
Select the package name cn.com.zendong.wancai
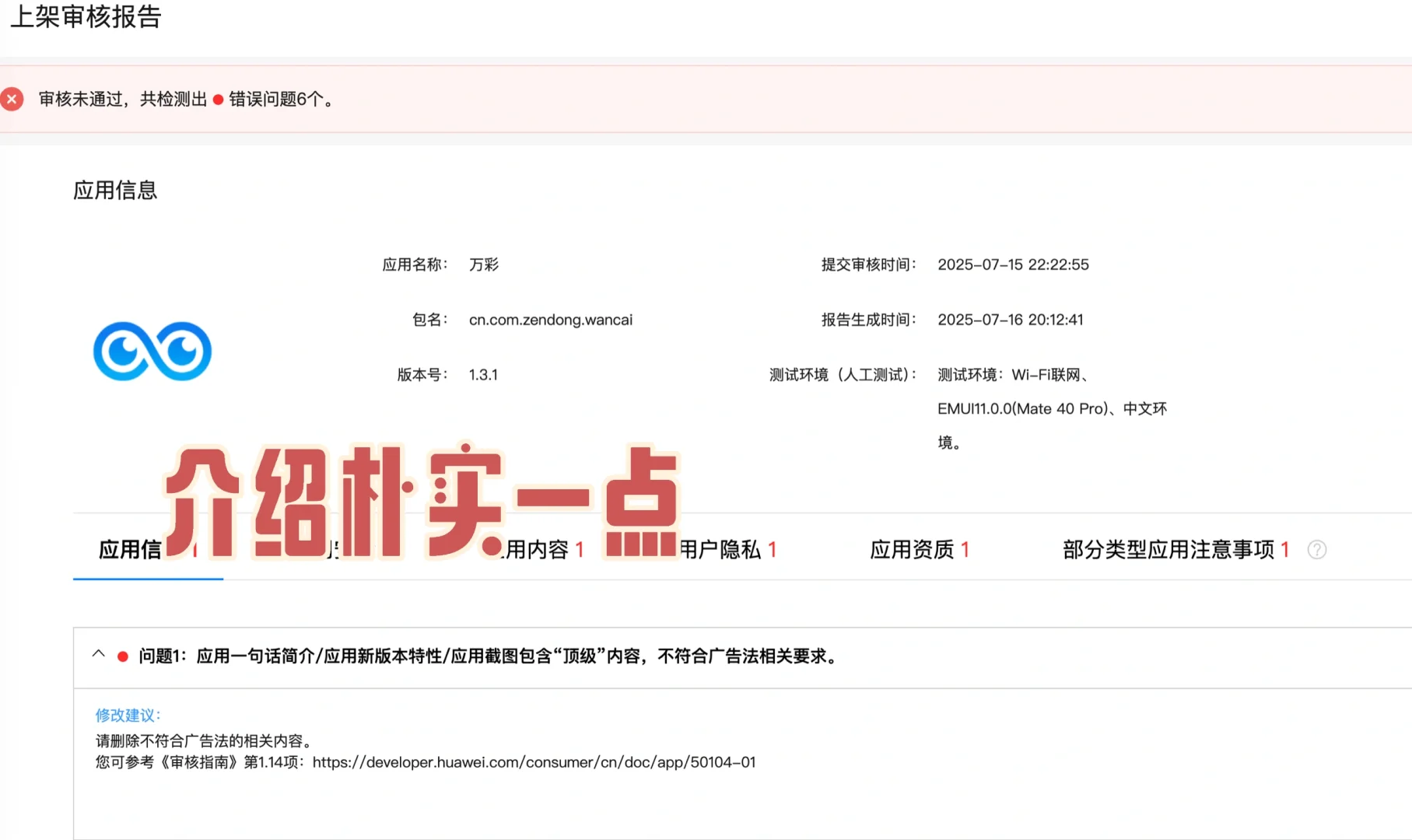(x=551, y=319)
